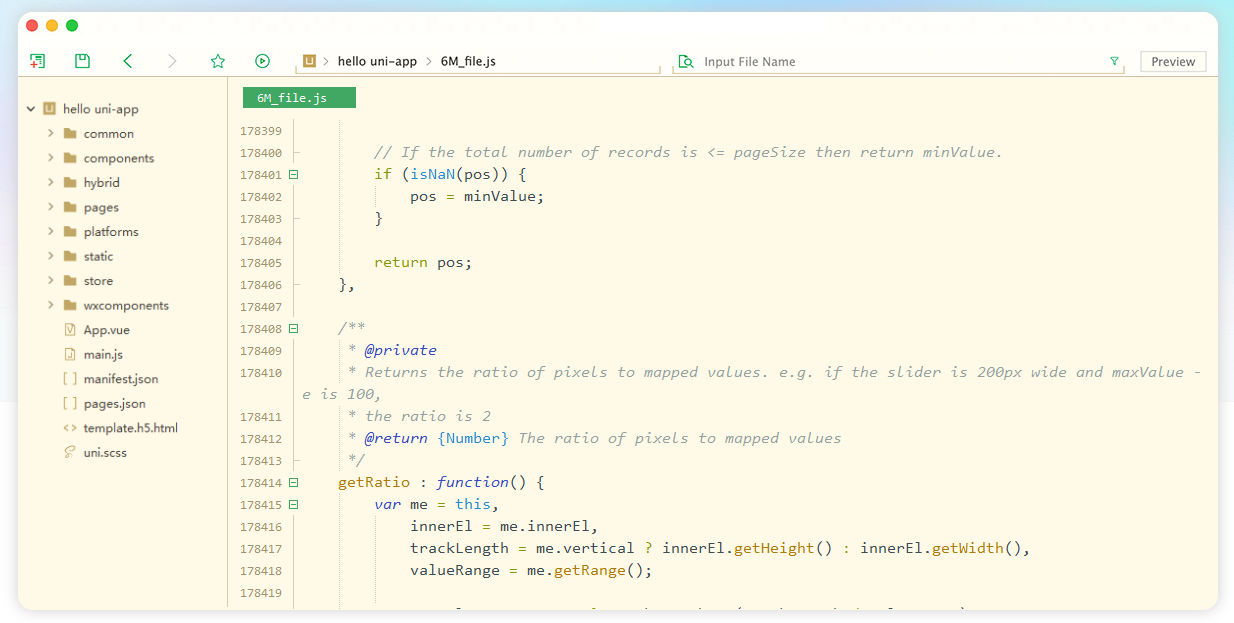
Task: Click the forward navigation arrow
Action: click(x=172, y=61)
